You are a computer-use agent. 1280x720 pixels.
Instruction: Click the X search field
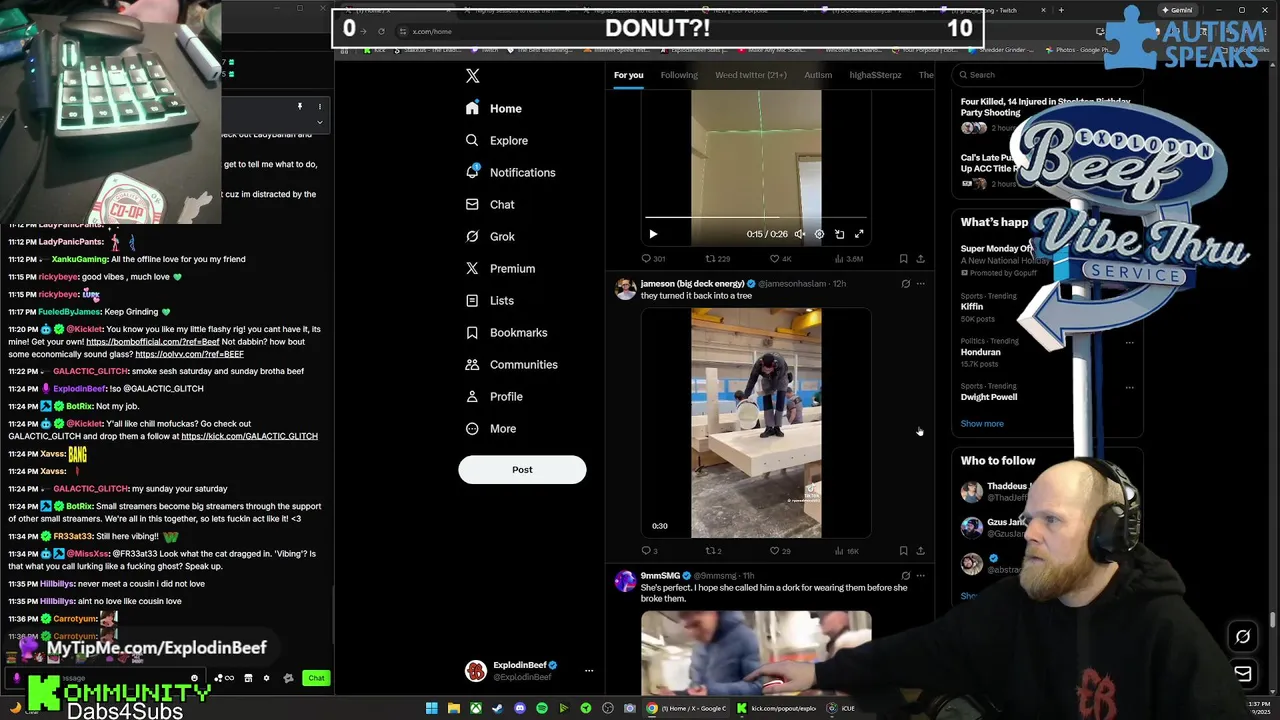pos(1045,74)
